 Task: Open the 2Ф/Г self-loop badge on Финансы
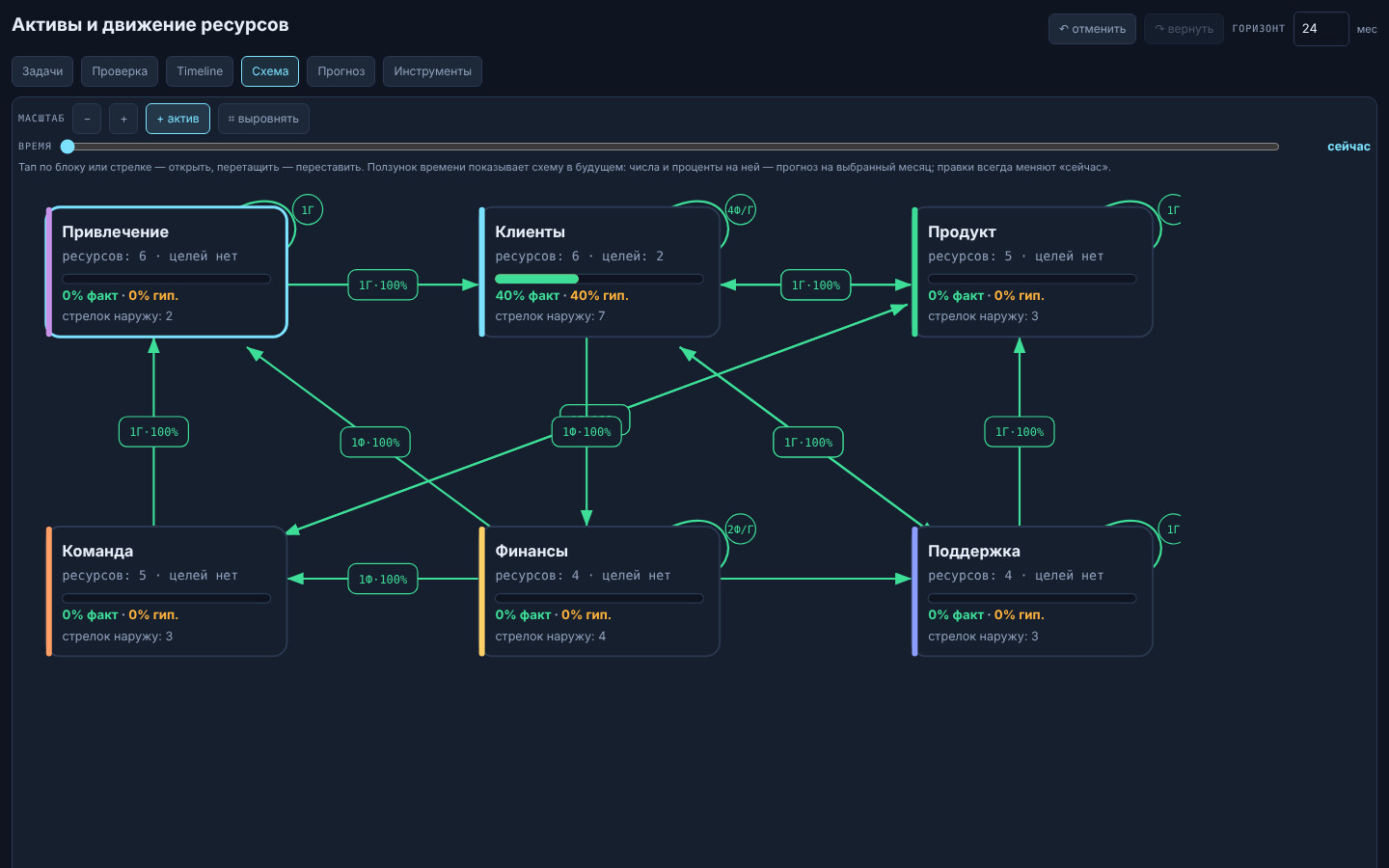[x=741, y=529]
